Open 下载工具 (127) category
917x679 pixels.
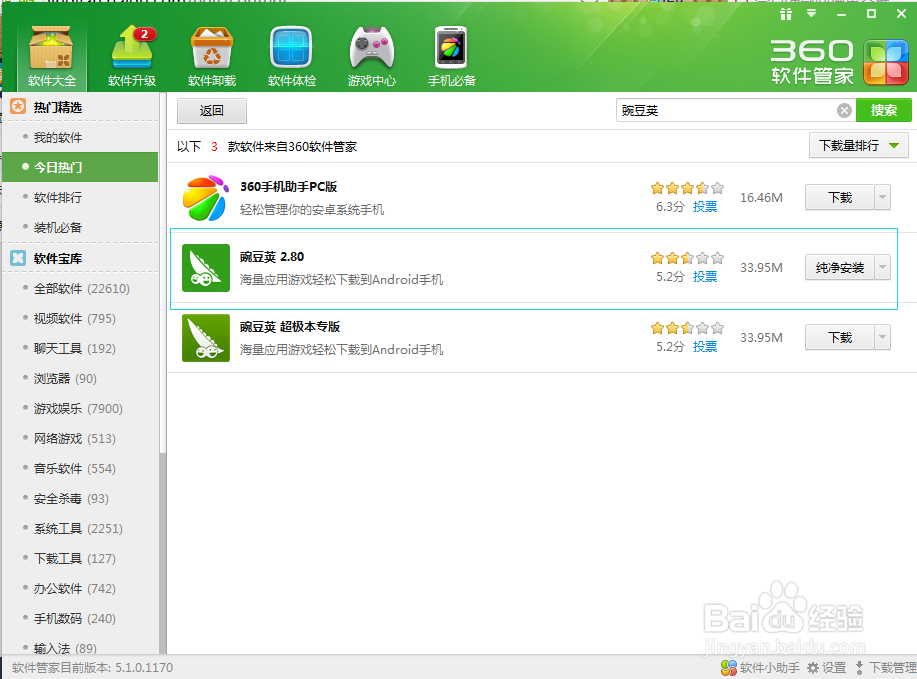coord(80,559)
